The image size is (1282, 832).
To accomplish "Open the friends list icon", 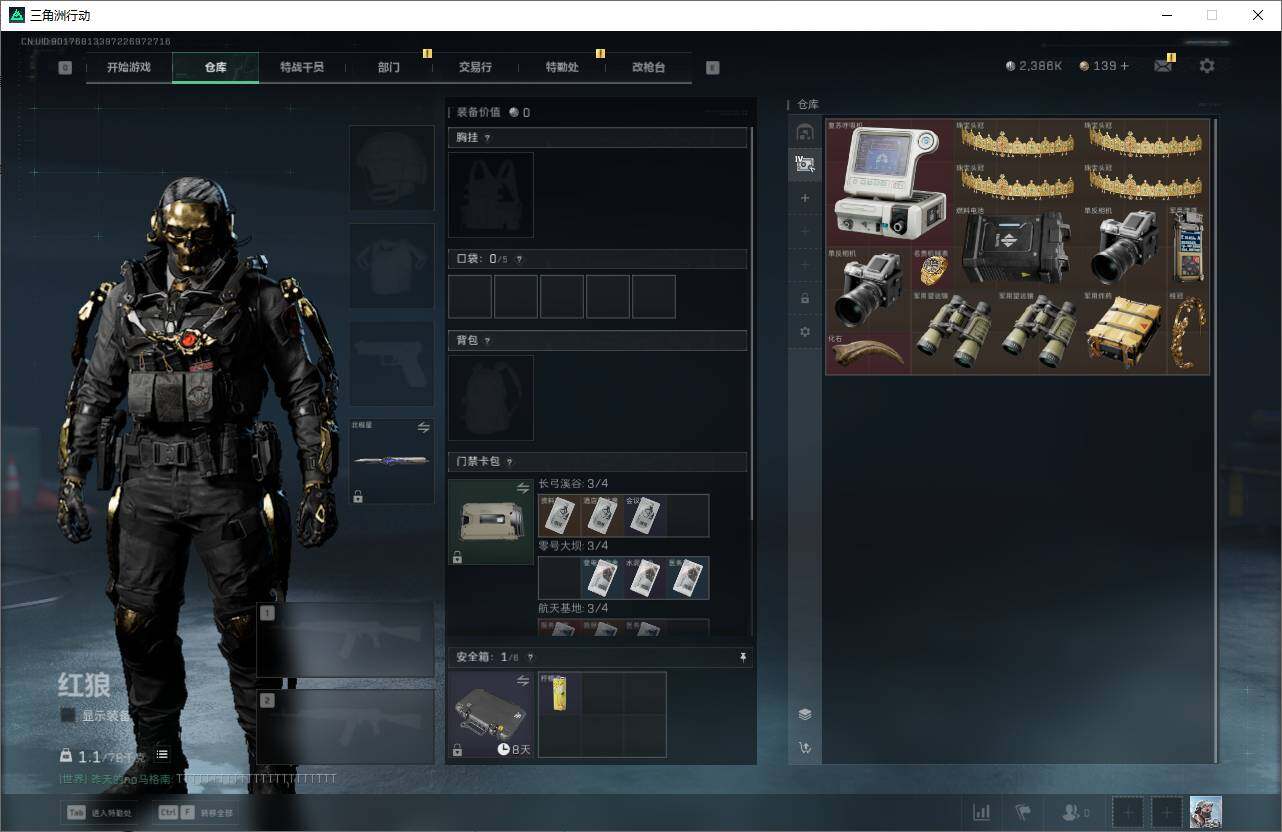I will point(1074,813).
